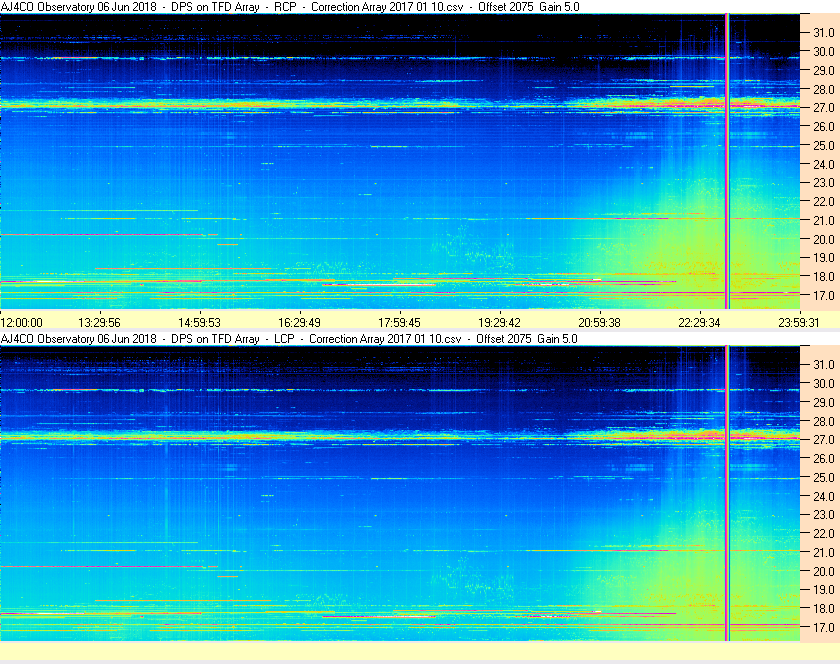Click the 25.0 frequency label in LCP panel

[x=824, y=477]
